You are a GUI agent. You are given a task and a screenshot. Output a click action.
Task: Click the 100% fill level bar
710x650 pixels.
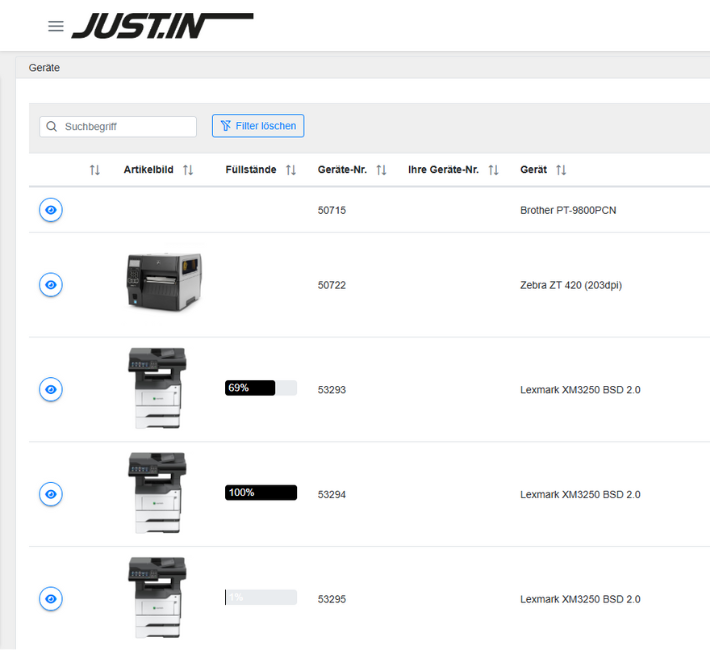coord(261,493)
